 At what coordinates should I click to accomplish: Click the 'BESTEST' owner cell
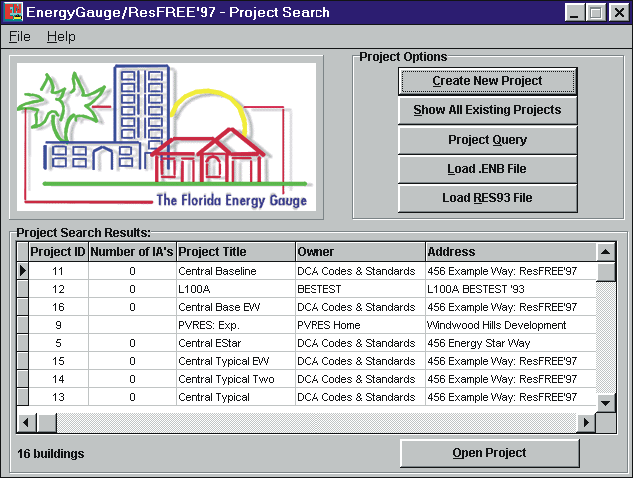click(x=360, y=289)
